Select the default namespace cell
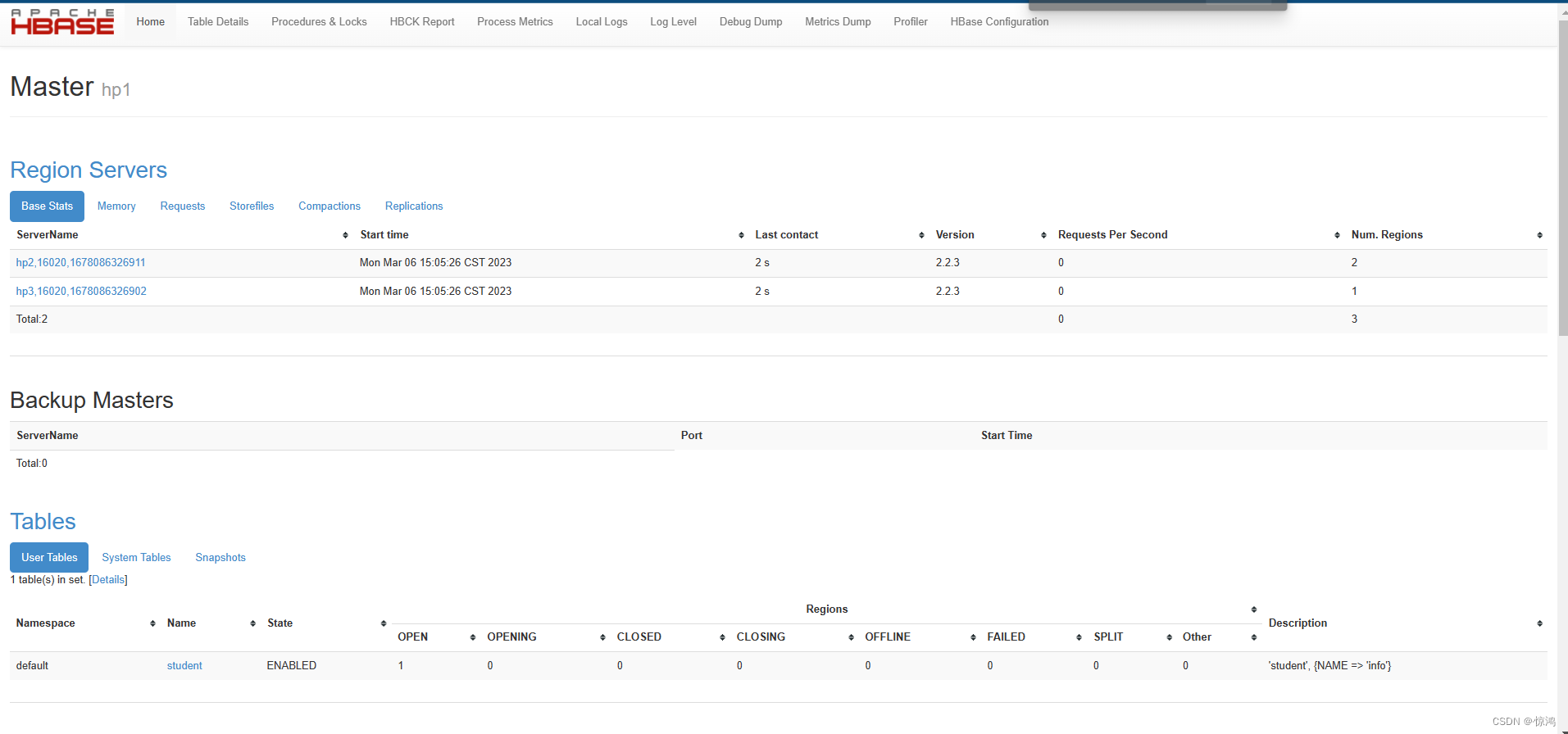Screen dimensions: 1568x734 pyautogui.click(x=33, y=666)
